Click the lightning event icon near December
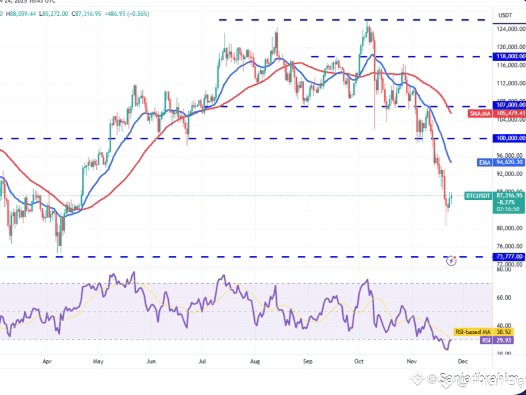The width and height of the screenshot is (526, 395). 451,261
